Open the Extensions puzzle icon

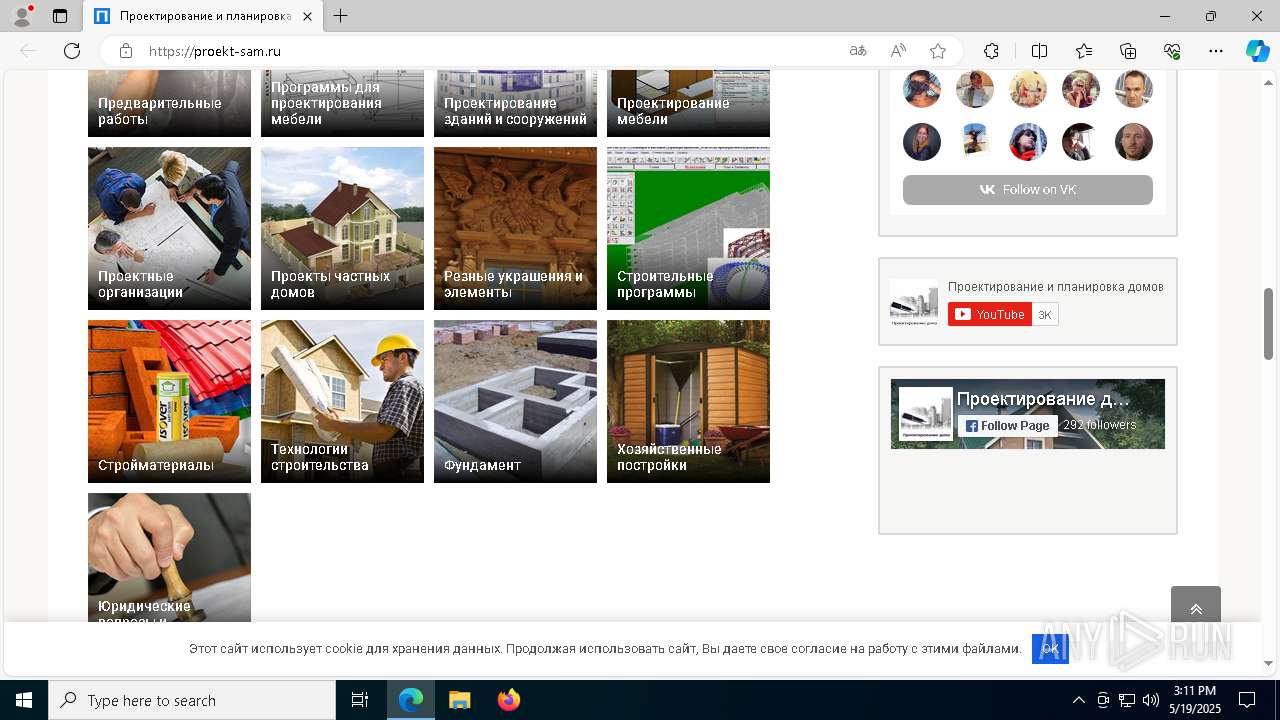(x=991, y=51)
